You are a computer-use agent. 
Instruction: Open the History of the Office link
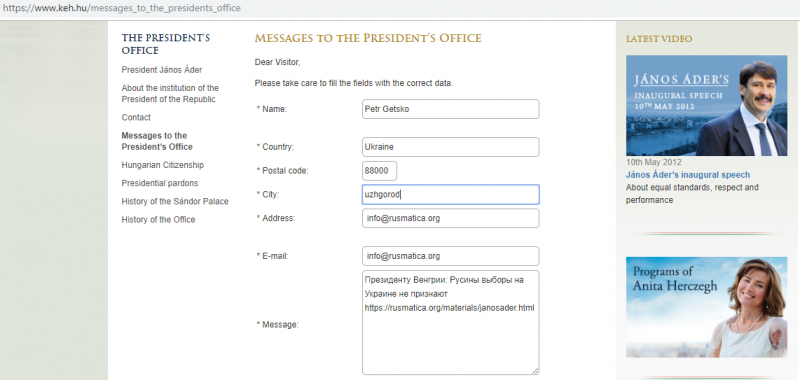tap(158, 220)
